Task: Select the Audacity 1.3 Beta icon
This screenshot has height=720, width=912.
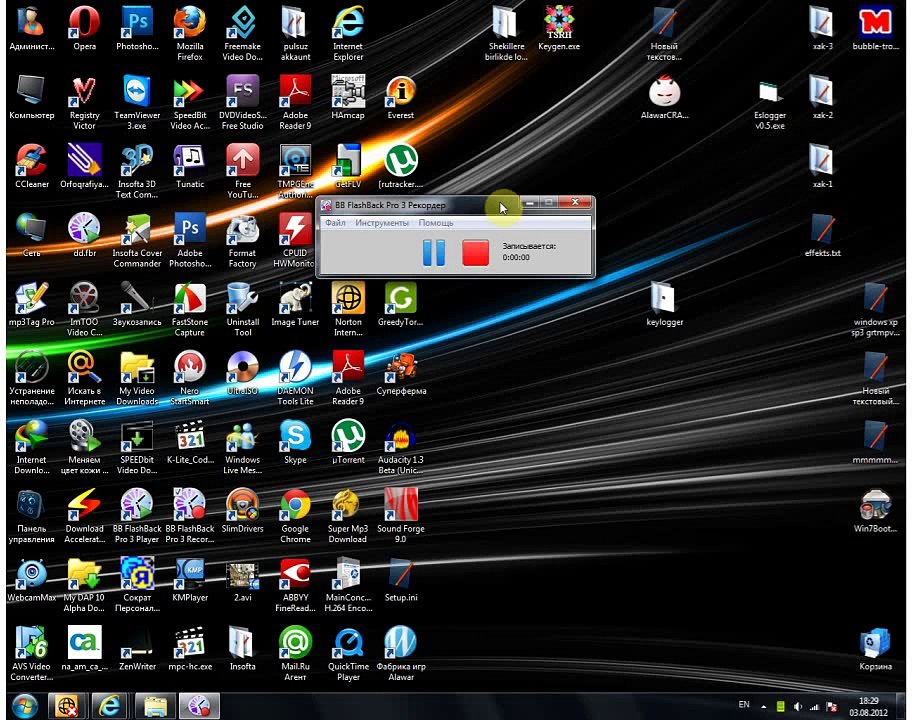Action: coord(401,447)
